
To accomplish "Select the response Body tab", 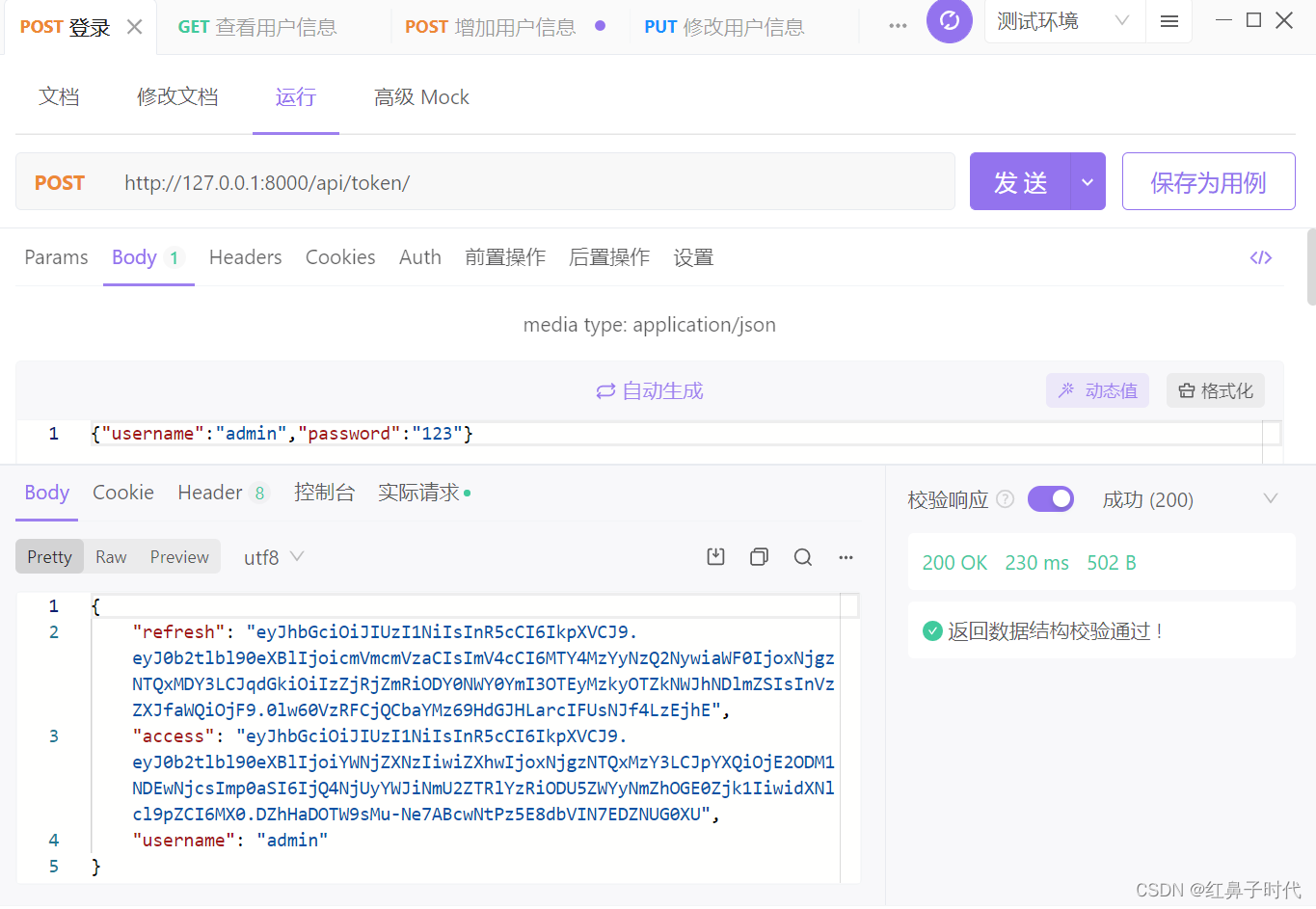I will point(46,493).
